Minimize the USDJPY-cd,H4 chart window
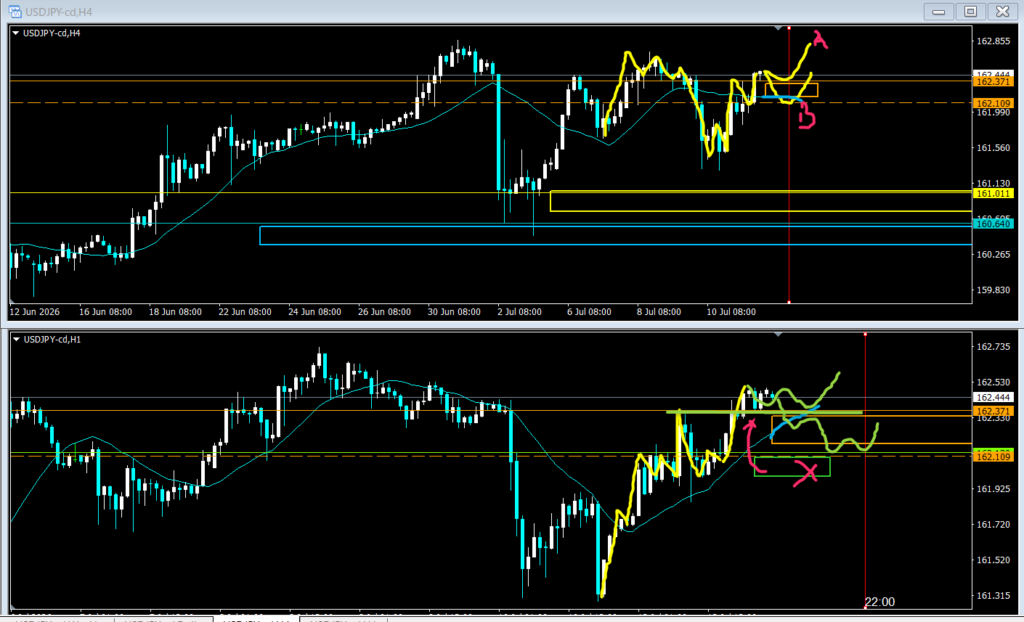 pyautogui.click(x=938, y=11)
